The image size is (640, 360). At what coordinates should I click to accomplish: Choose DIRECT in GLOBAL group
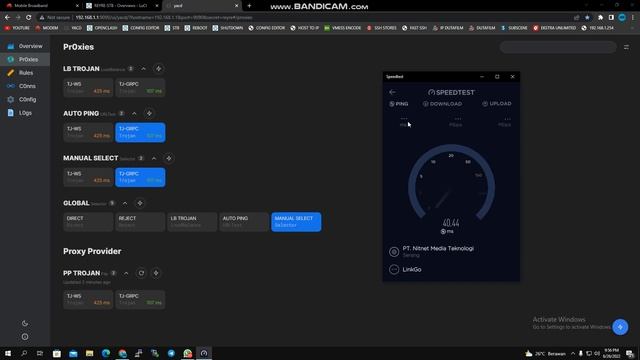tap(88, 222)
